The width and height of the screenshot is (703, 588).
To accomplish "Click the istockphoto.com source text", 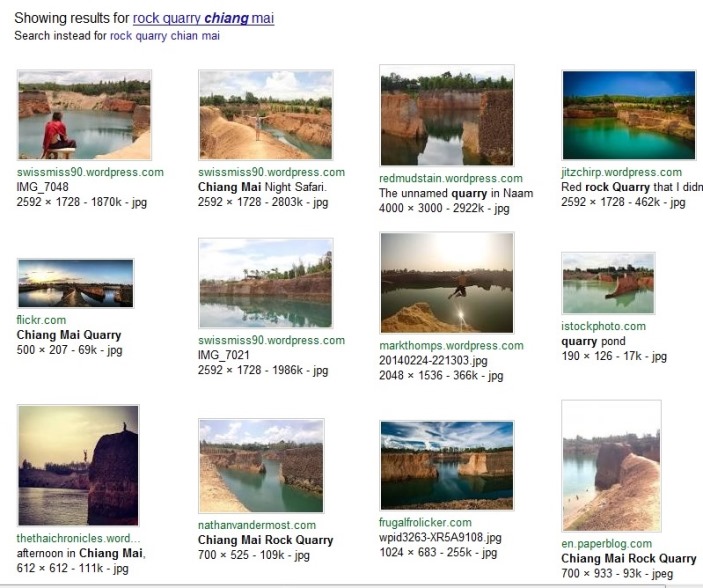I will pos(603,326).
